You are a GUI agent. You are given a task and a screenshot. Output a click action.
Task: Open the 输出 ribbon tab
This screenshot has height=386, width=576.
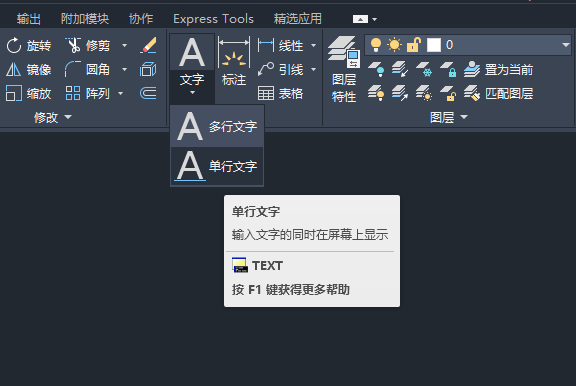(x=29, y=19)
